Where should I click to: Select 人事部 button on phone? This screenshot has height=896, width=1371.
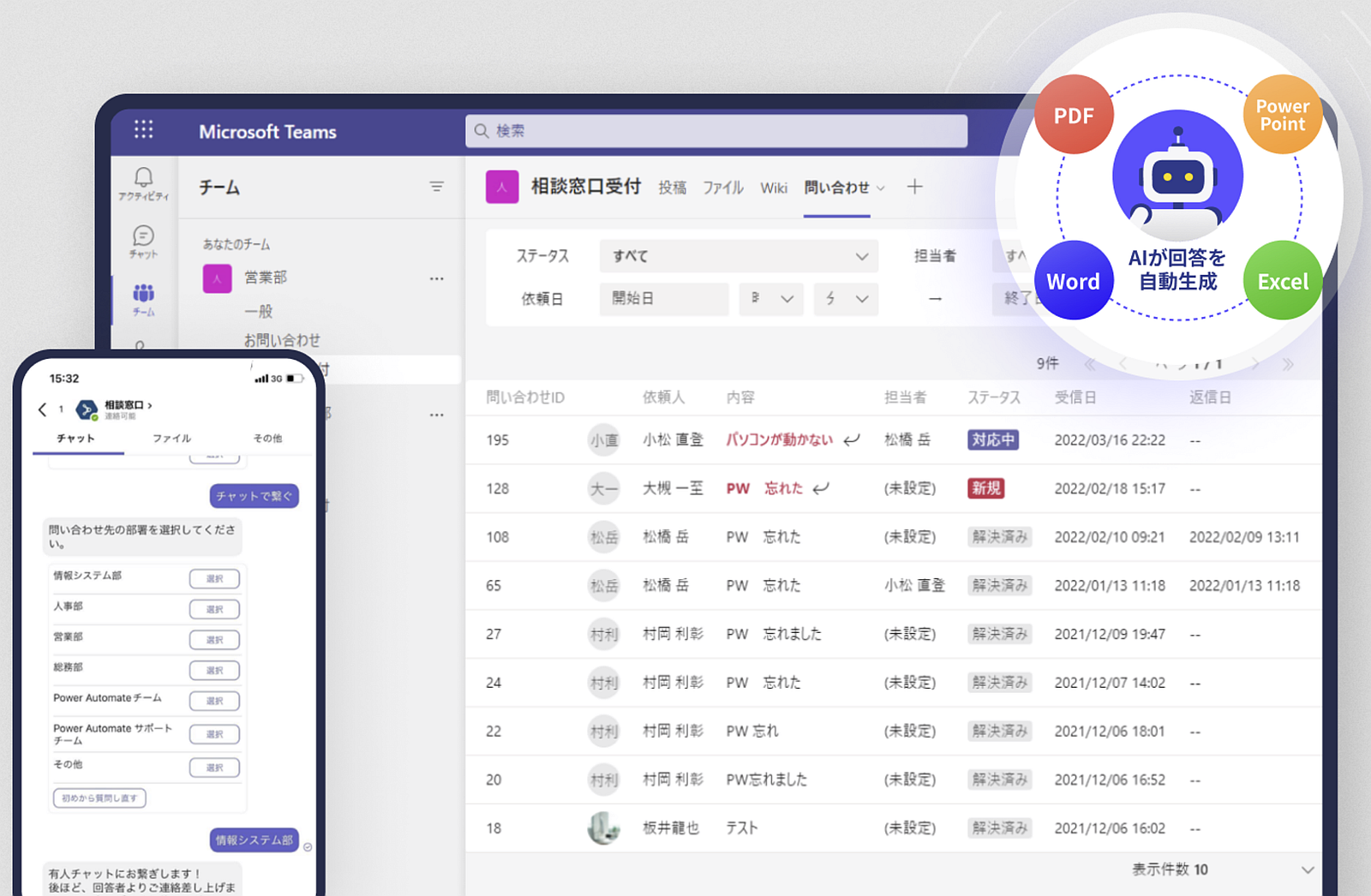[214, 609]
